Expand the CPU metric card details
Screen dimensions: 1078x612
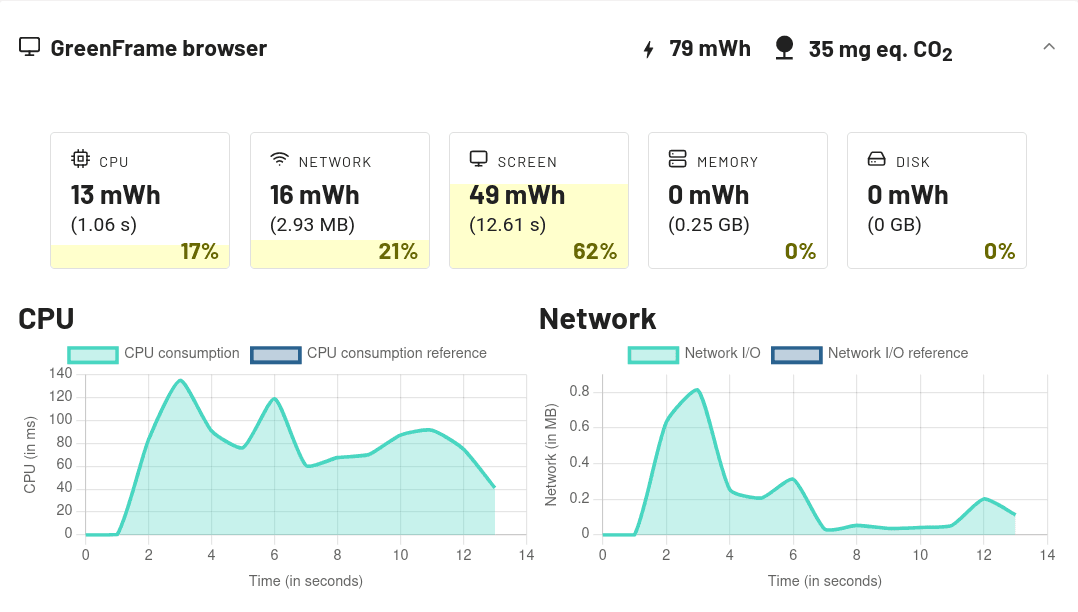point(140,200)
